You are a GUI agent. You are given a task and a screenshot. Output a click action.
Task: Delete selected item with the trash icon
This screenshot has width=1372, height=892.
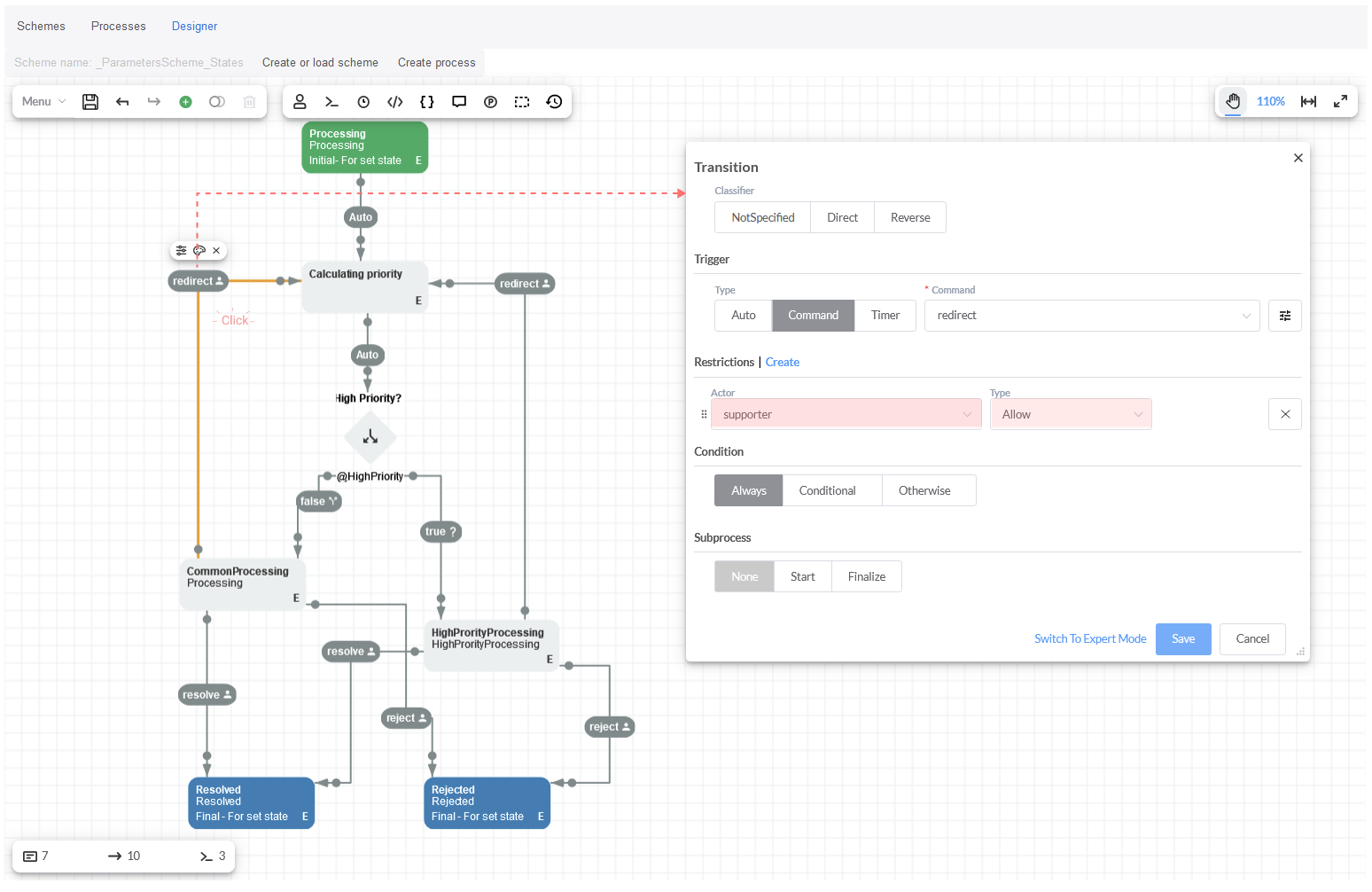coord(250,102)
